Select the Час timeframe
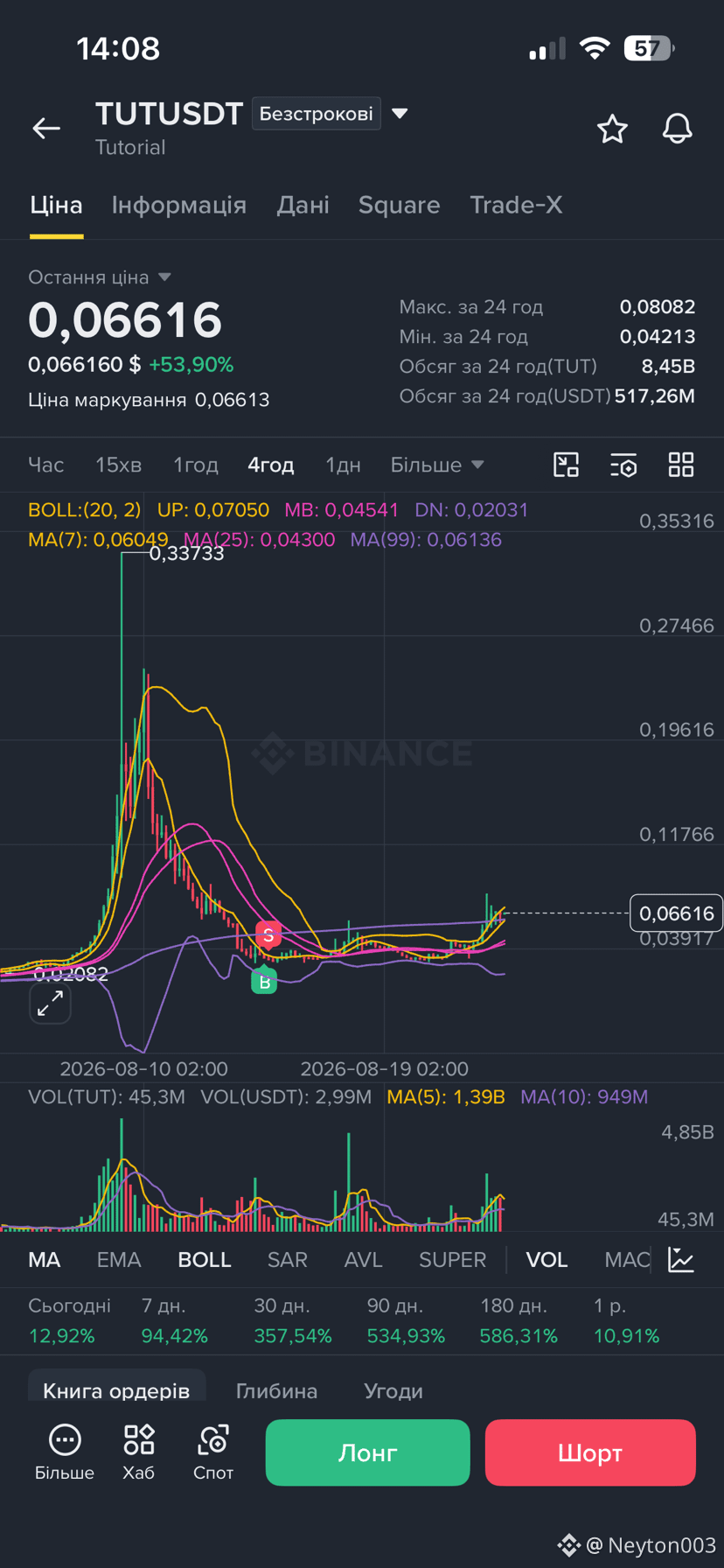 click(x=46, y=465)
